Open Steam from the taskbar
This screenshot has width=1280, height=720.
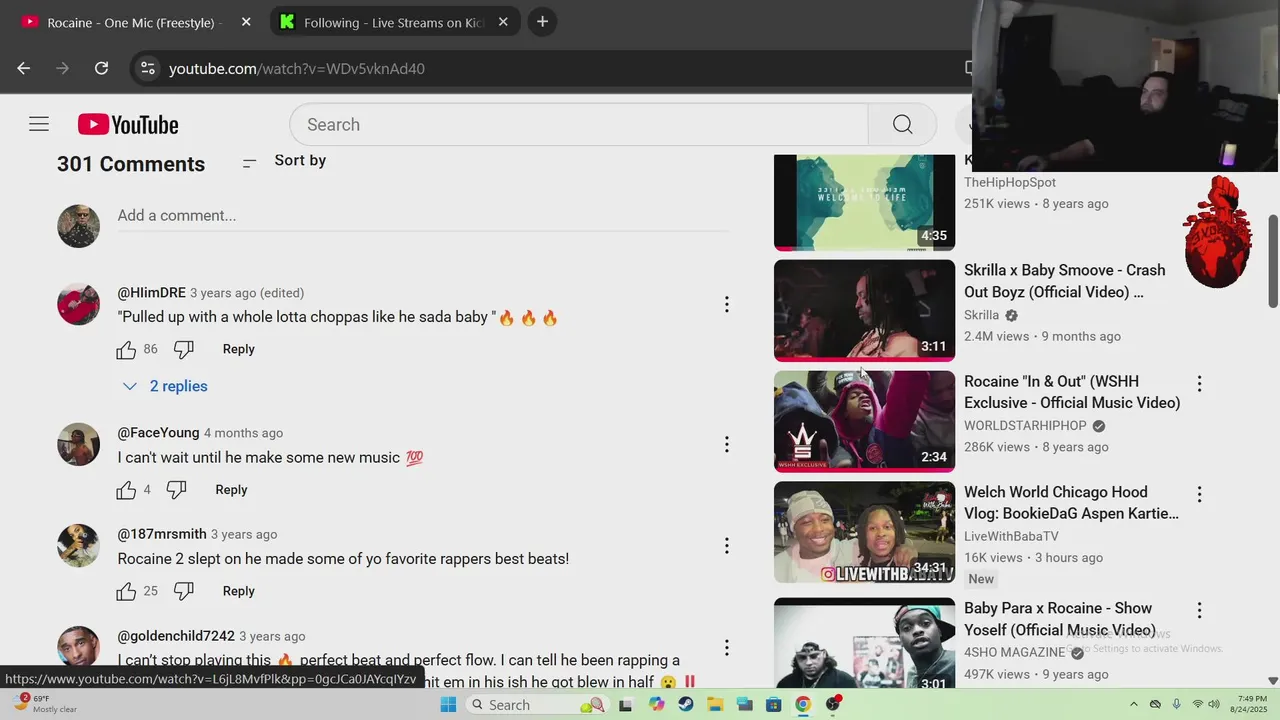(685, 704)
